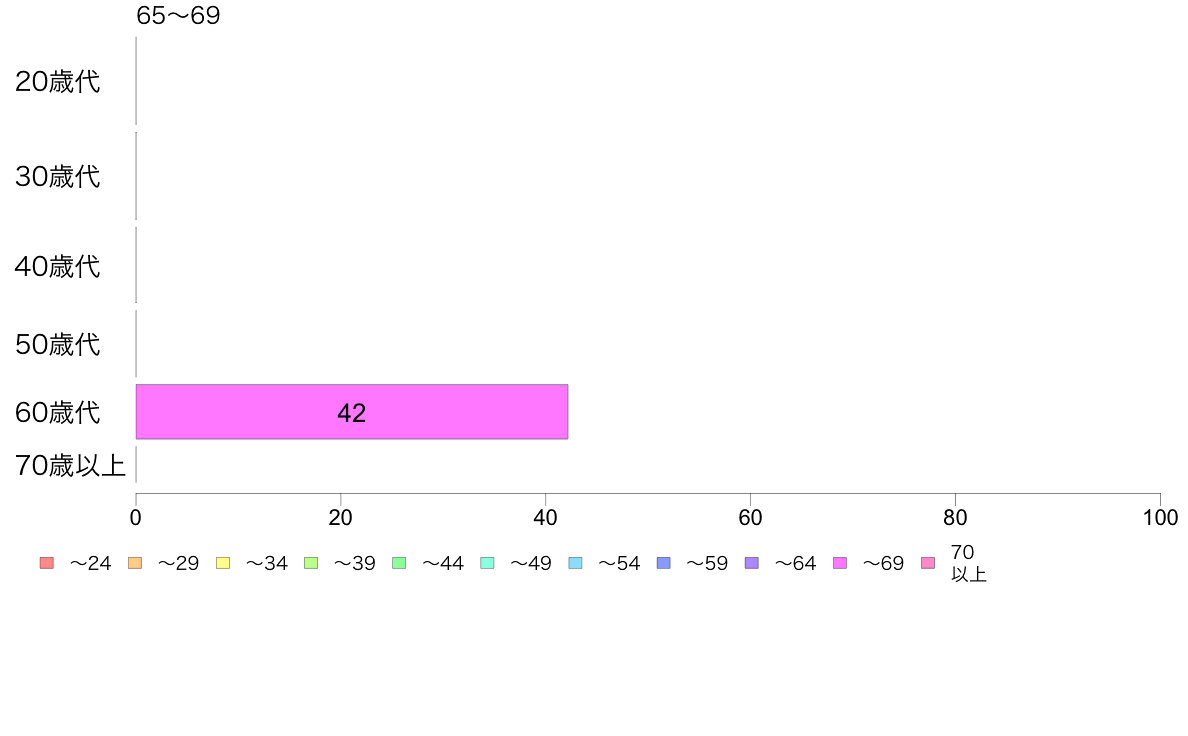
Task: Select the 30歳代 axis label
Action: coord(58,177)
